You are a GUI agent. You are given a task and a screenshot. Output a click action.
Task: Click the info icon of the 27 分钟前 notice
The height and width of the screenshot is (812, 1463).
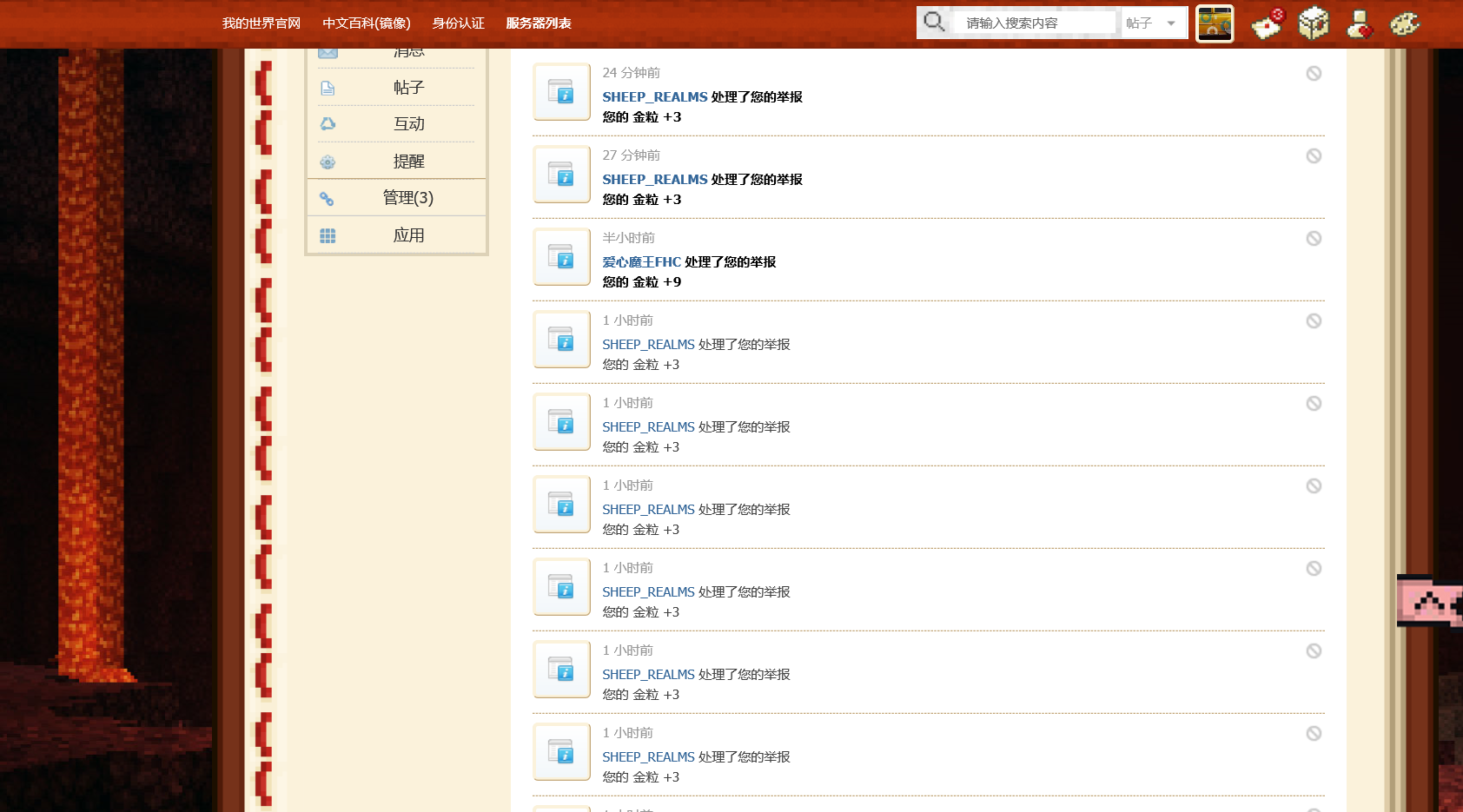coord(562,174)
